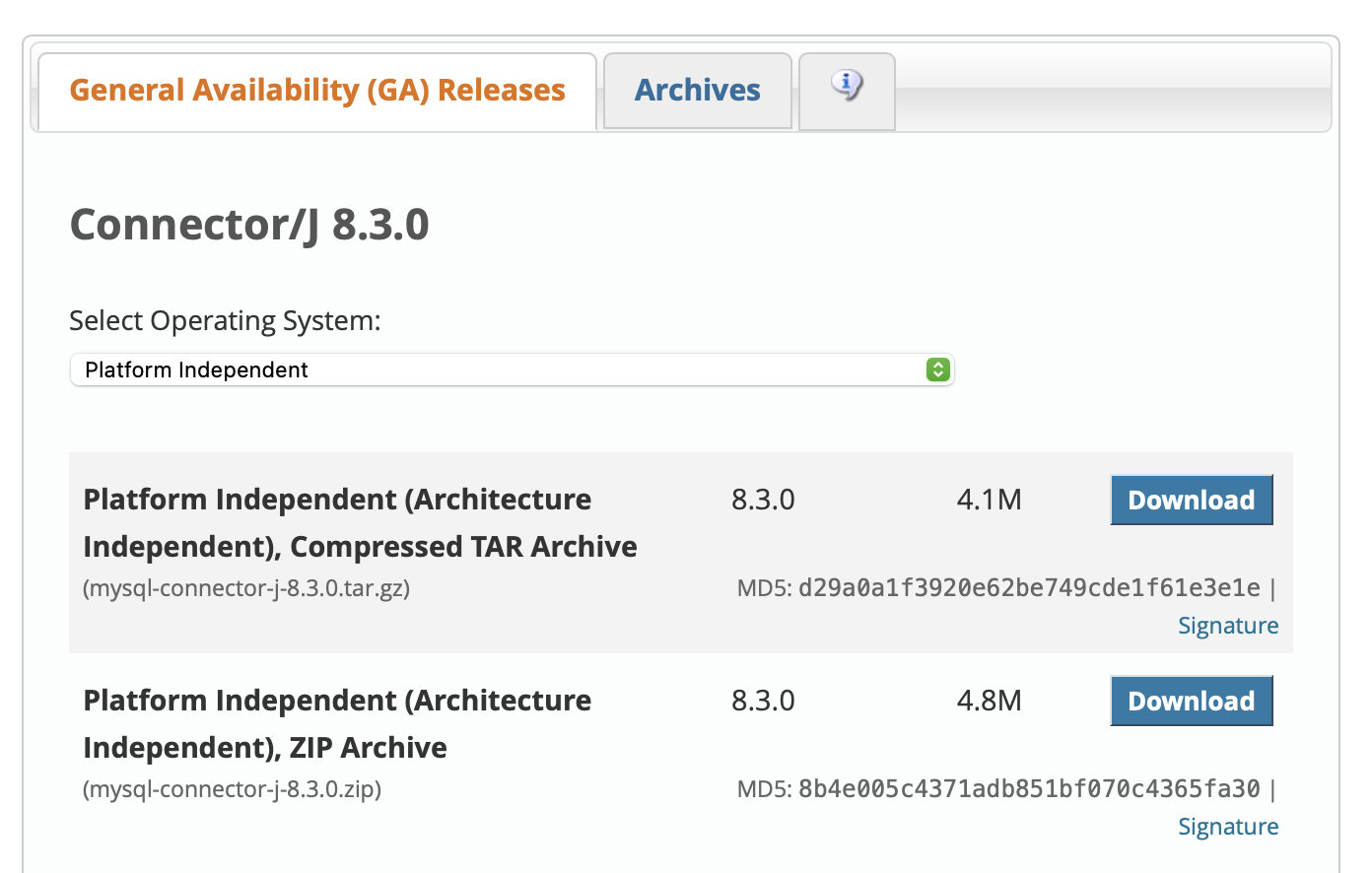Click the 4.8M file size value
Screen dimensions: 1372x873
point(989,701)
